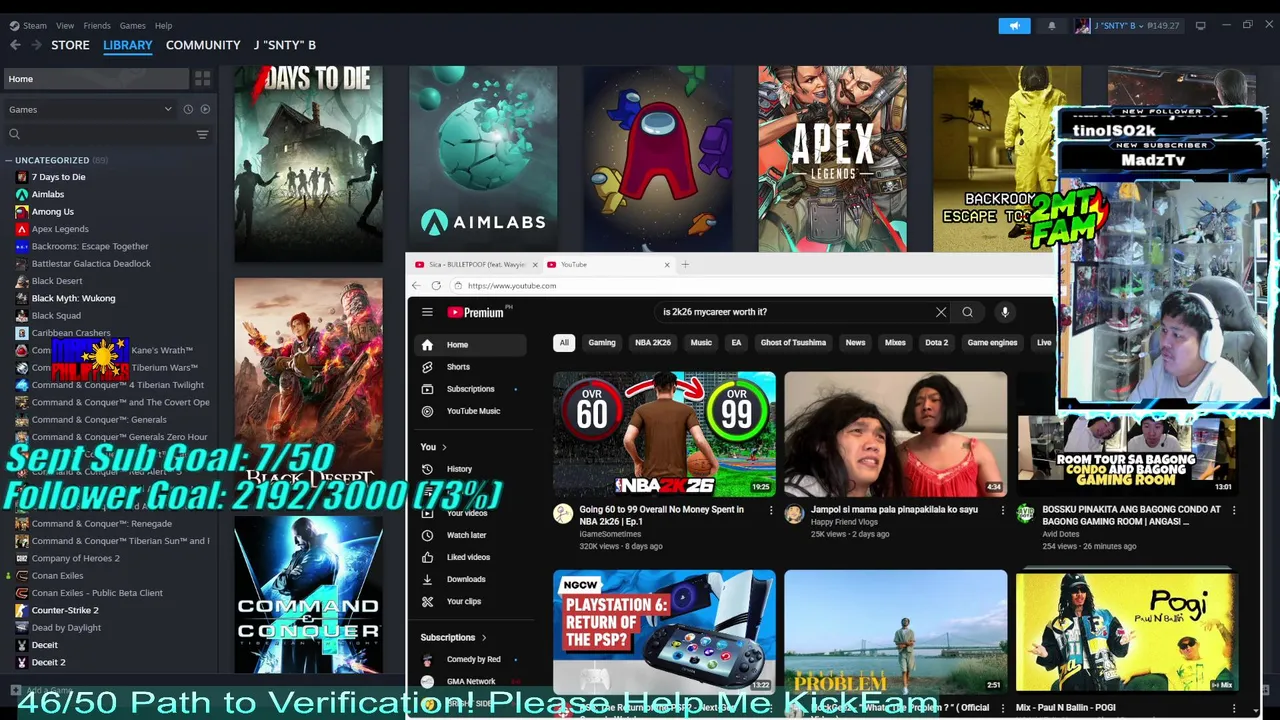Sort library by recent activity clock
Screen dimensions: 1280x720
coord(187,109)
